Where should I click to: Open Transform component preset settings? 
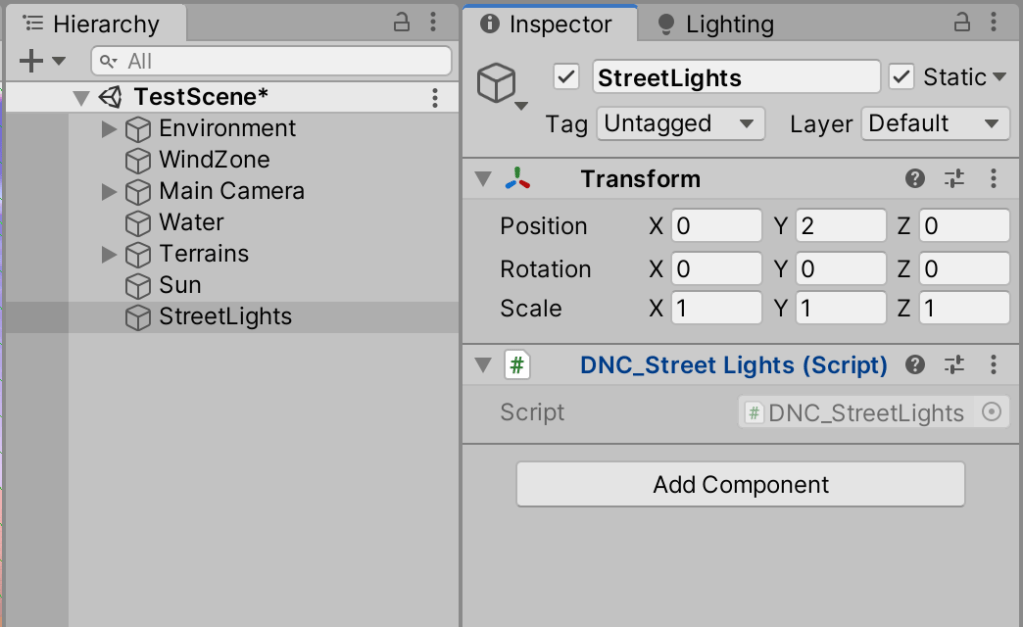[x=955, y=179]
